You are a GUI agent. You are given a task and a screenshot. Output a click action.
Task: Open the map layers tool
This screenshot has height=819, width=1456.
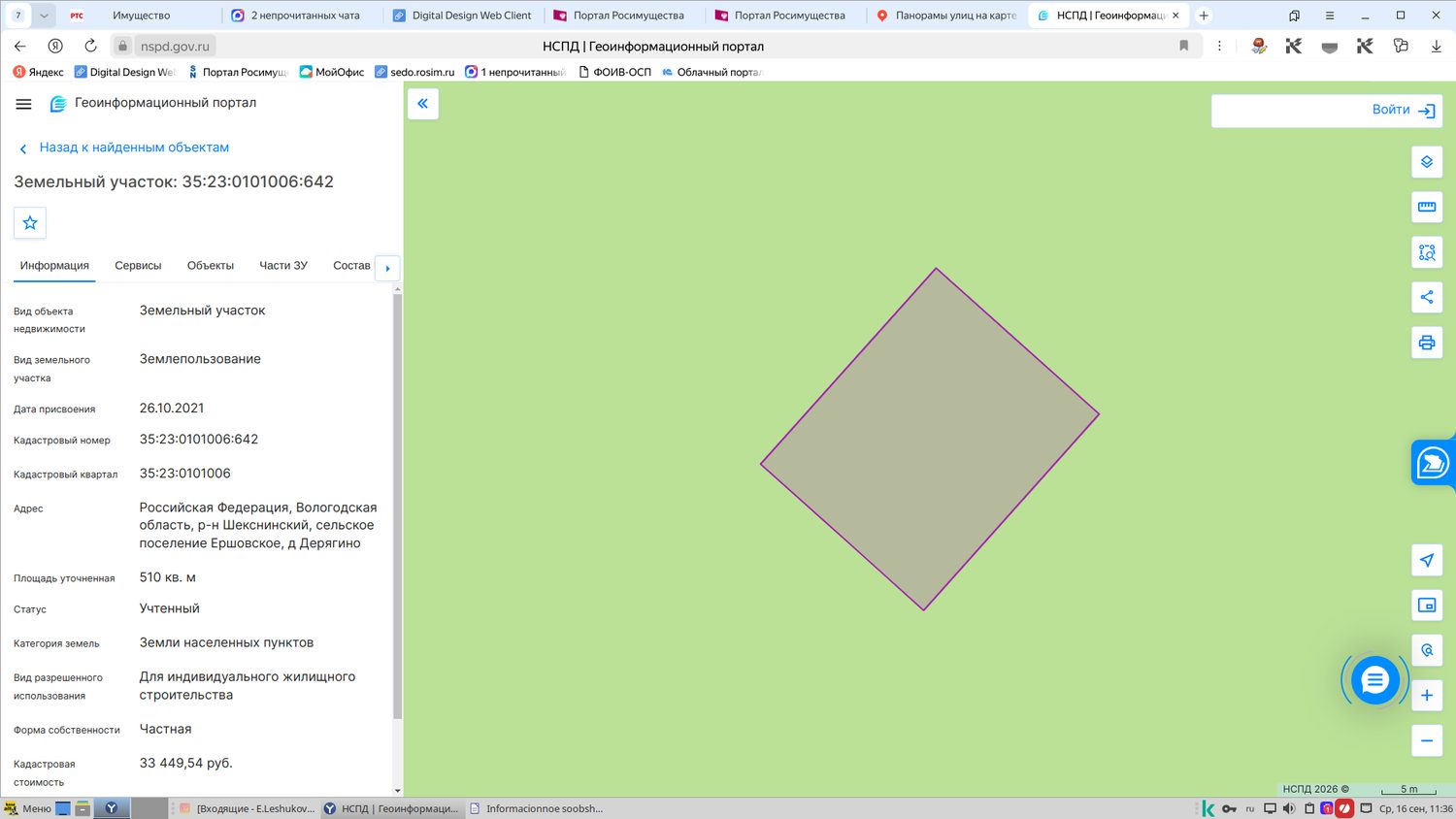[x=1427, y=162]
